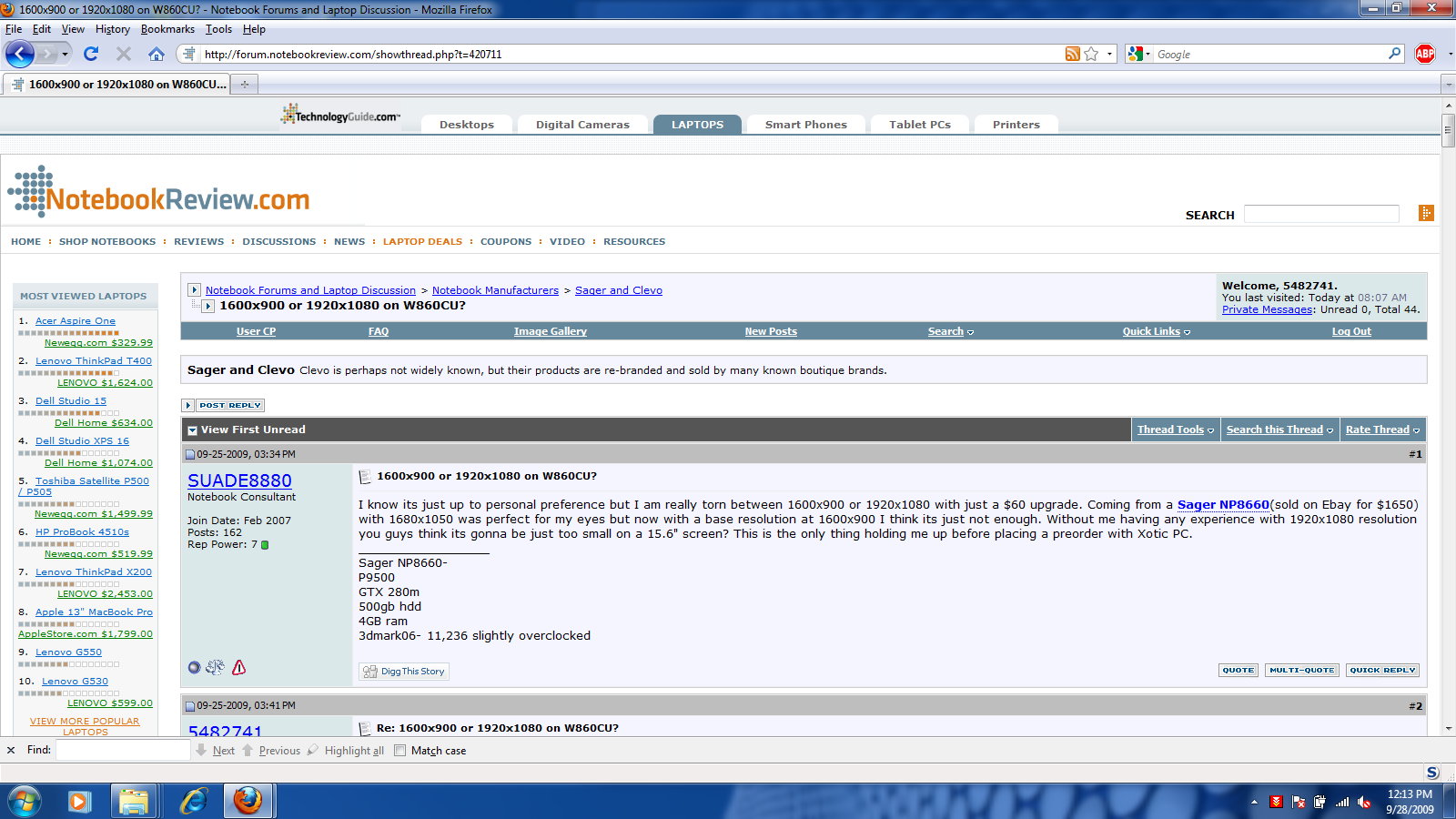1456x819 pixels.
Task: Open the list all tabs dropdown arrow
Action: coord(1448,85)
